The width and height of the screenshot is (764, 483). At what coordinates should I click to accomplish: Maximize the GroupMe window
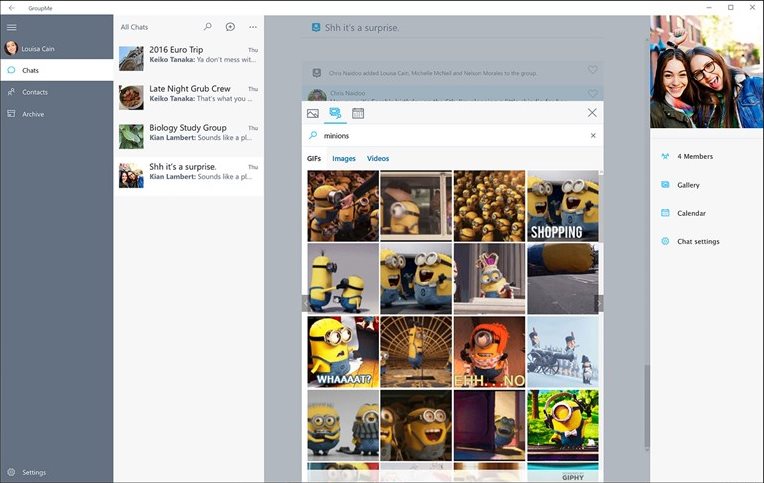point(731,7)
